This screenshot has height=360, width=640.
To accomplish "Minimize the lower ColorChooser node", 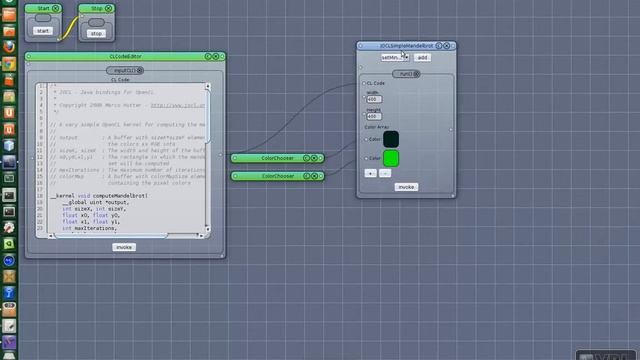I will pyautogui.click(x=307, y=176).
